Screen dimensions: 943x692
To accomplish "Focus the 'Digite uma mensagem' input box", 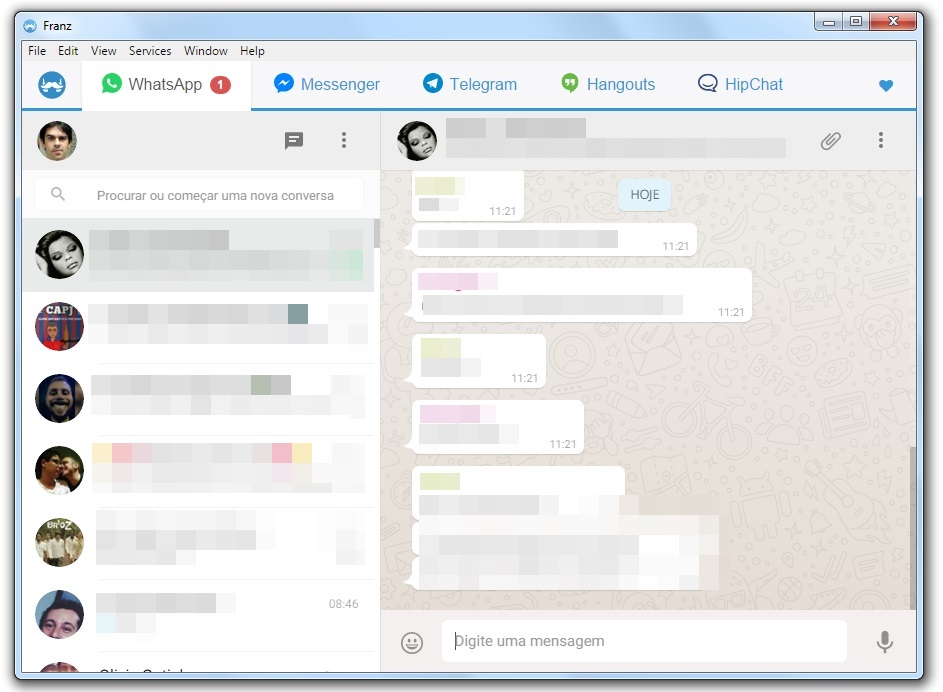I will tap(644, 641).
